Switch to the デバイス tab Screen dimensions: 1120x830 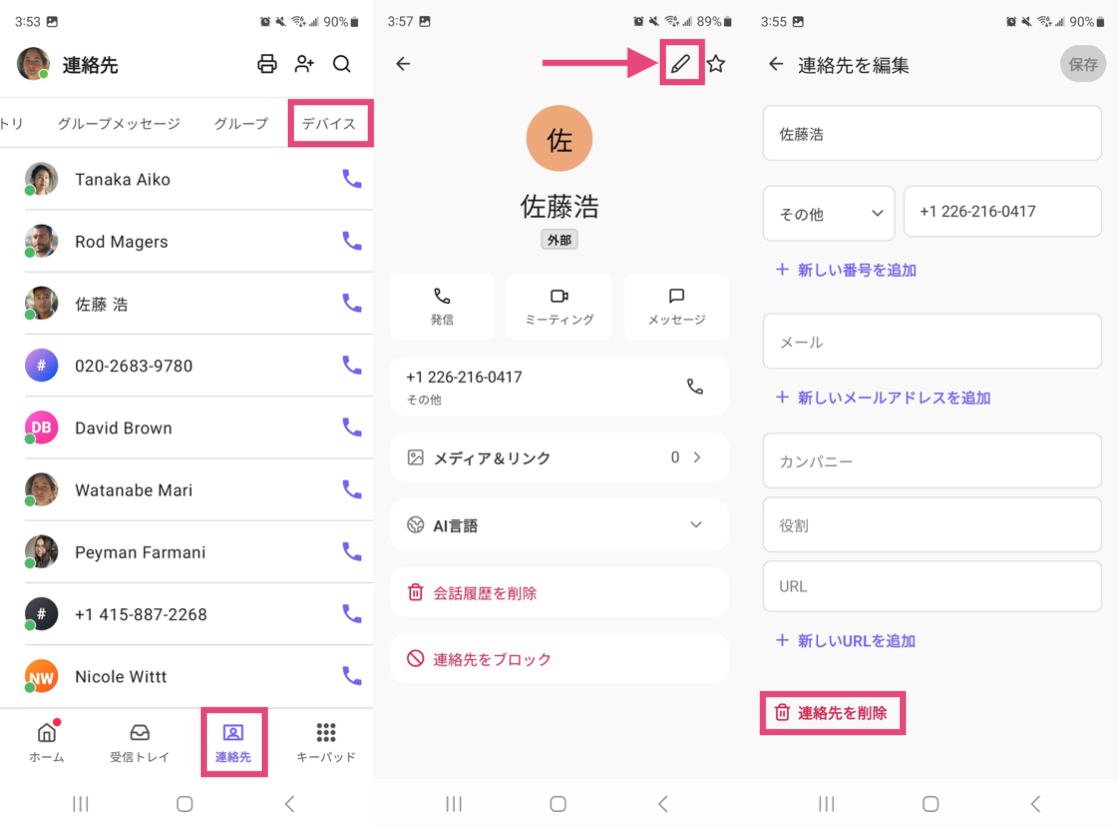[x=330, y=122]
